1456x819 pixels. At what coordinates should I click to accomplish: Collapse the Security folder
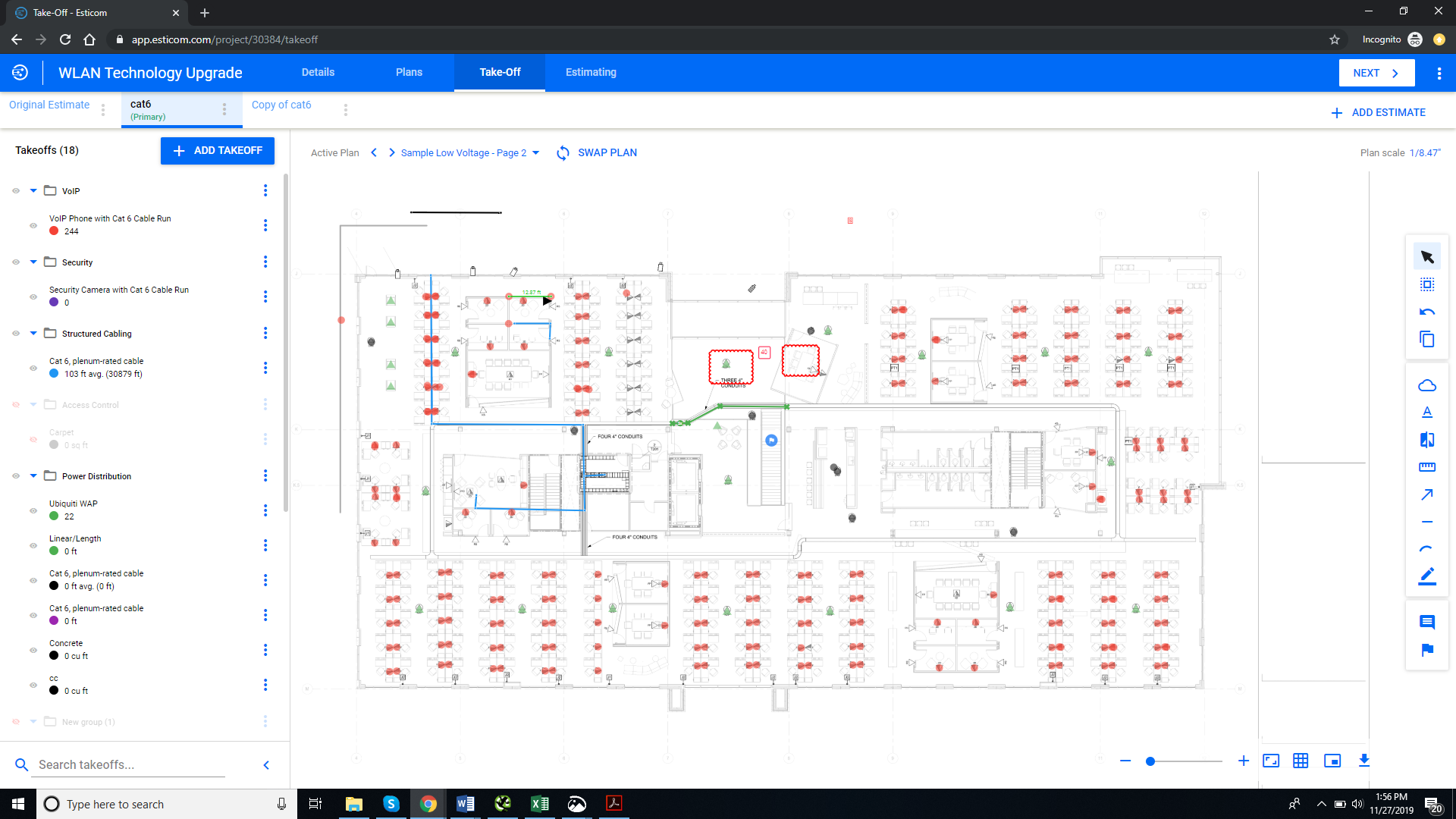(x=33, y=262)
